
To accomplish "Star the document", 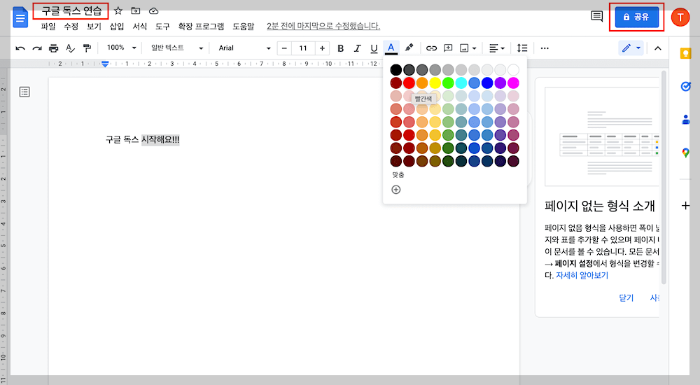I will coord(118,11).
